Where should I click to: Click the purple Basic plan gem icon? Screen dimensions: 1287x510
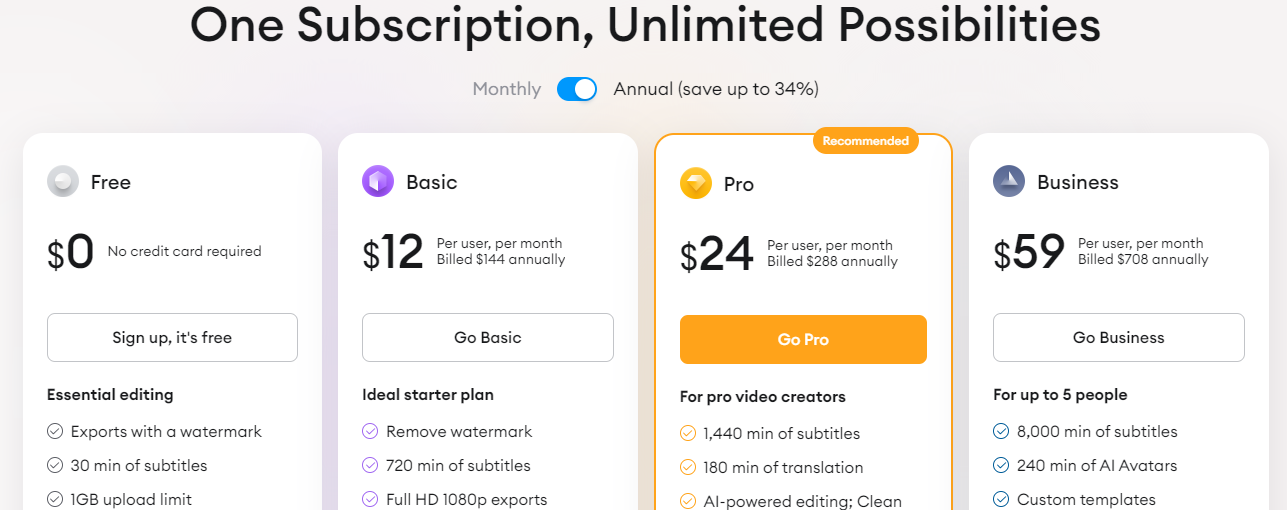[378, 182]
